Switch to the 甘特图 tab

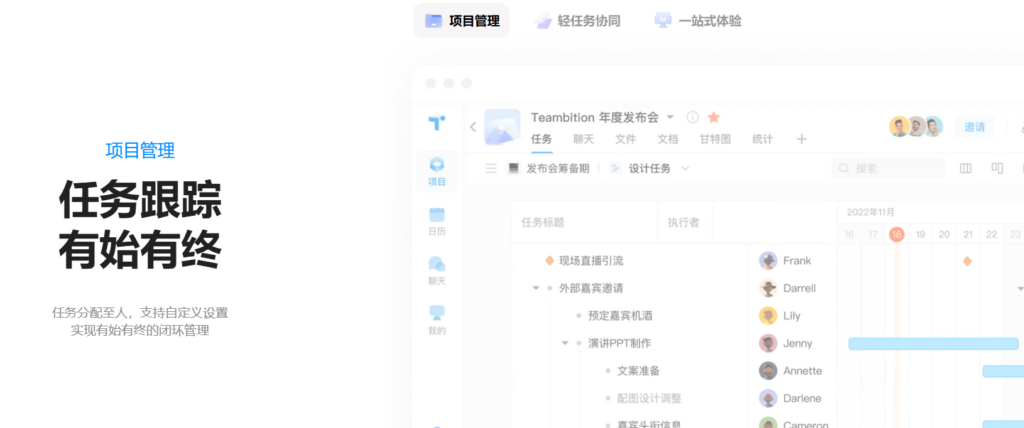715,139
